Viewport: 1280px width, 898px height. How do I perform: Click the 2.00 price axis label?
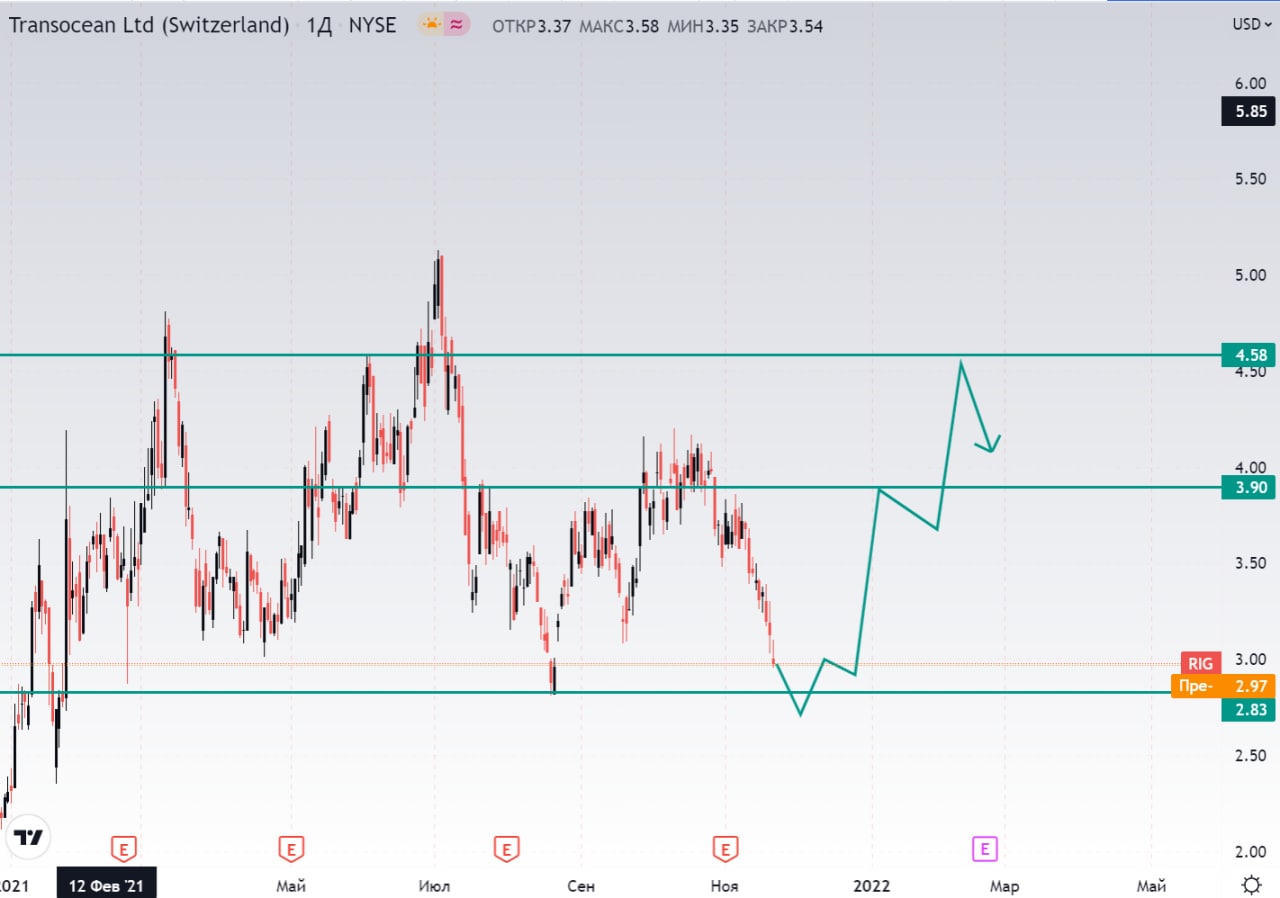click(1250, 852)
